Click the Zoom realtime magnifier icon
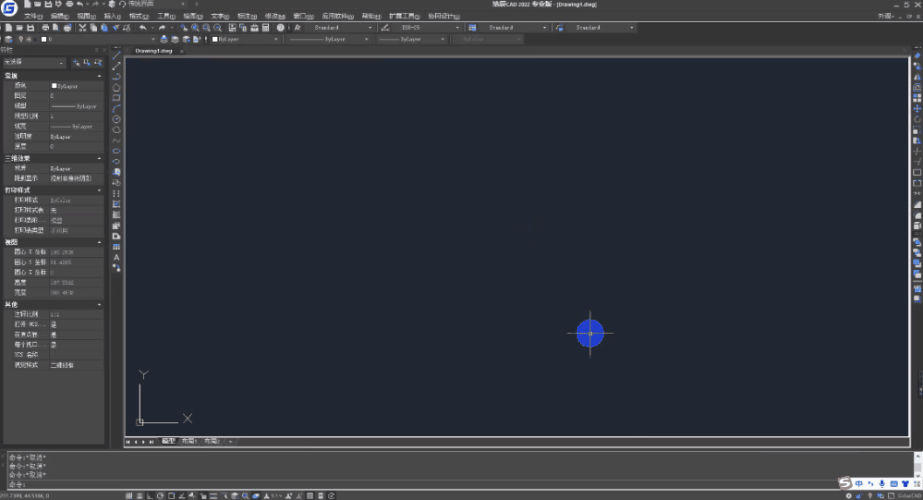Image resolution: width=923 pixels, height=500 pixels. pyautogui.click(x=195, y=28)
